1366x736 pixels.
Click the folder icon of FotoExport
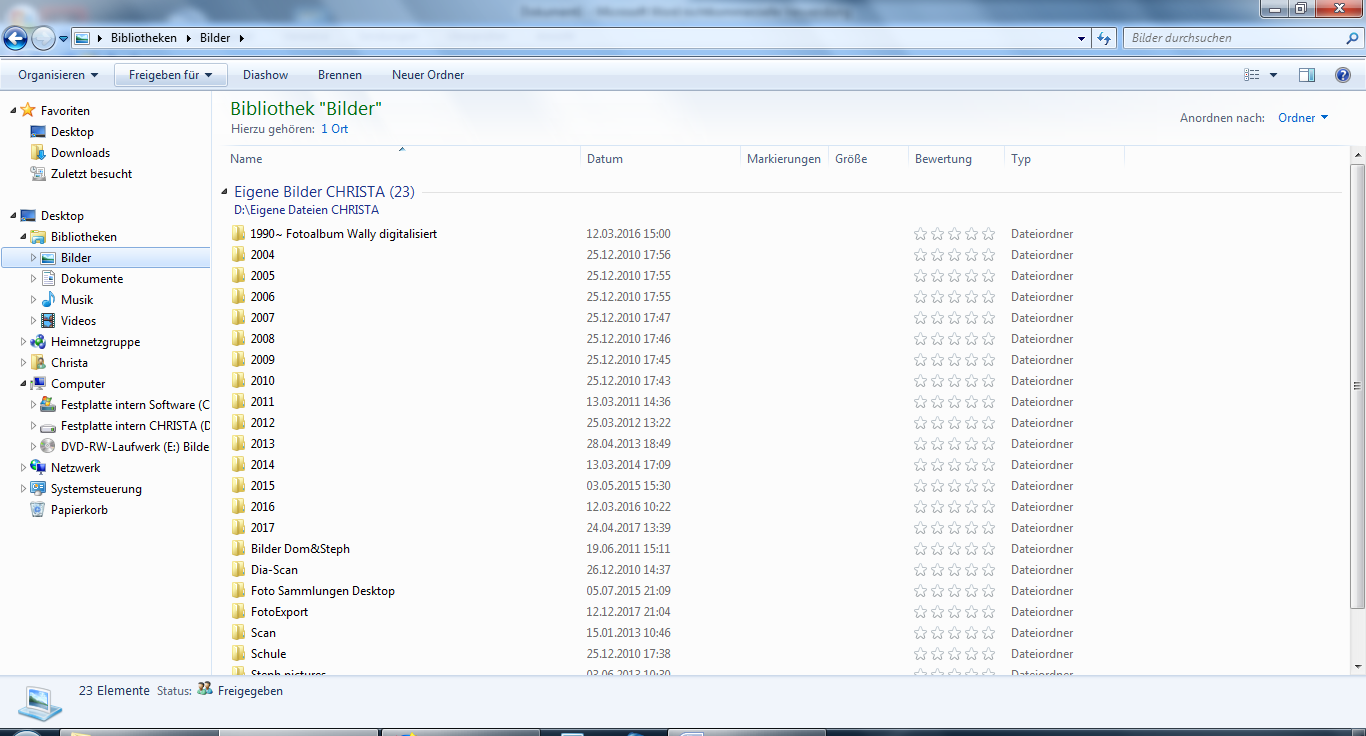click(x=238, y=611)
